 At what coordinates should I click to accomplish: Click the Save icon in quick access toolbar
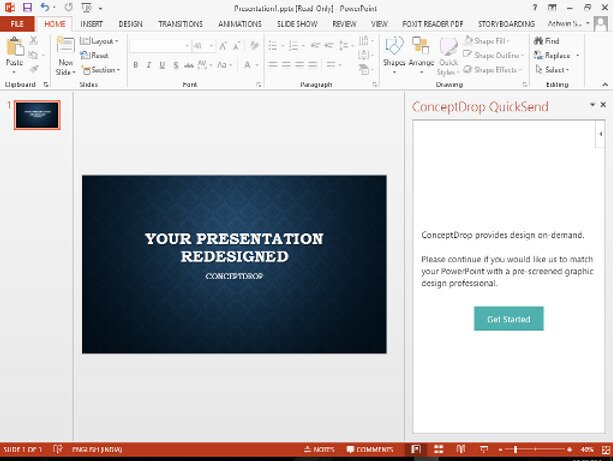point(27,7)
